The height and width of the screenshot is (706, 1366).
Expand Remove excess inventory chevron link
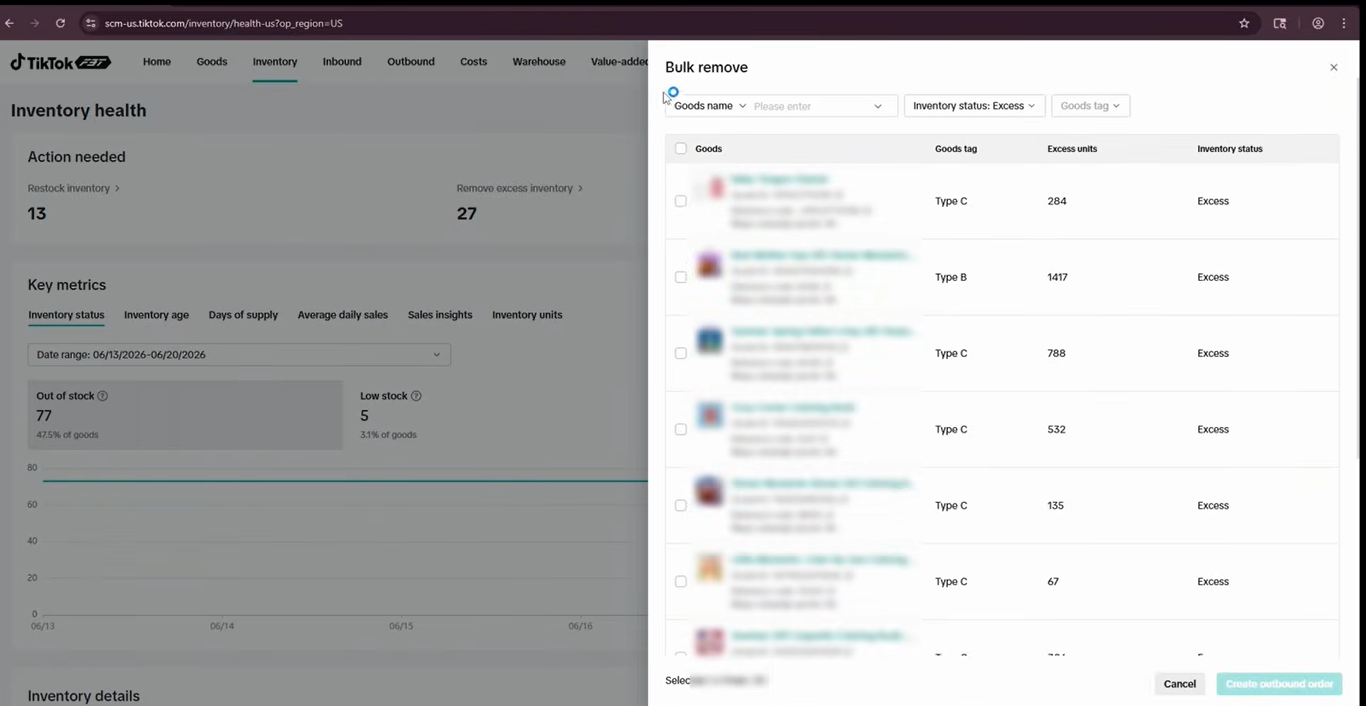(520, 188)
